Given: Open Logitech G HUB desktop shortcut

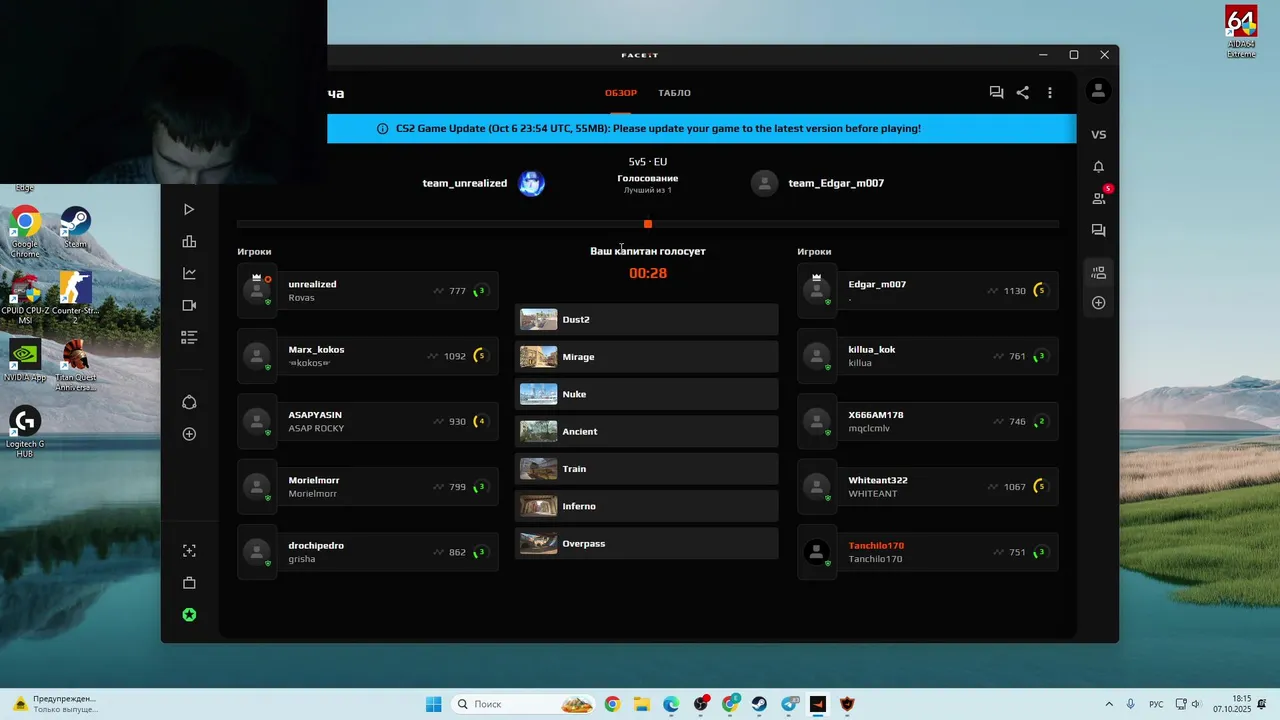Looking at the screenshot, I should point(25,432).
